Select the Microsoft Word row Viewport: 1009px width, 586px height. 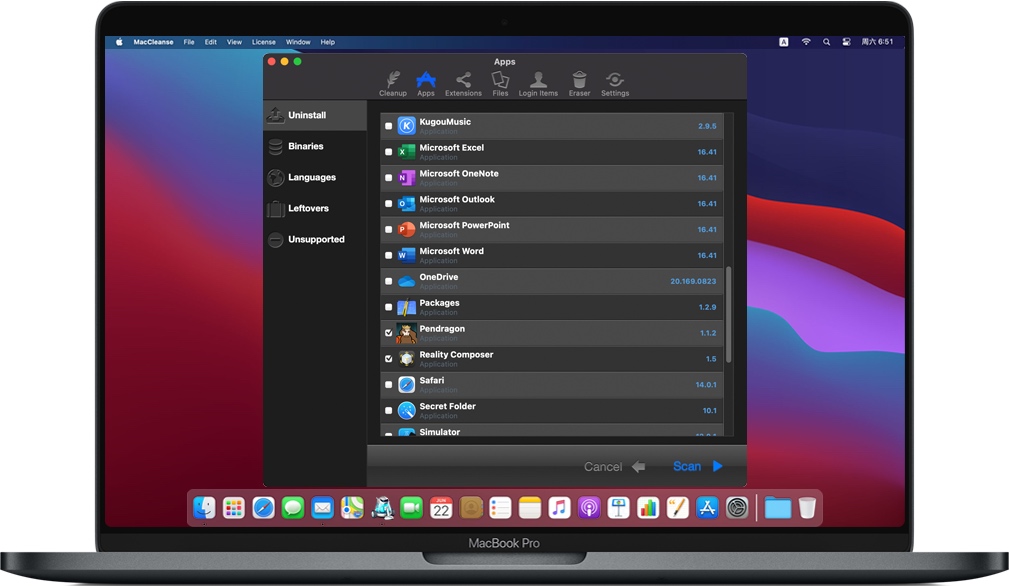point(550,255)
